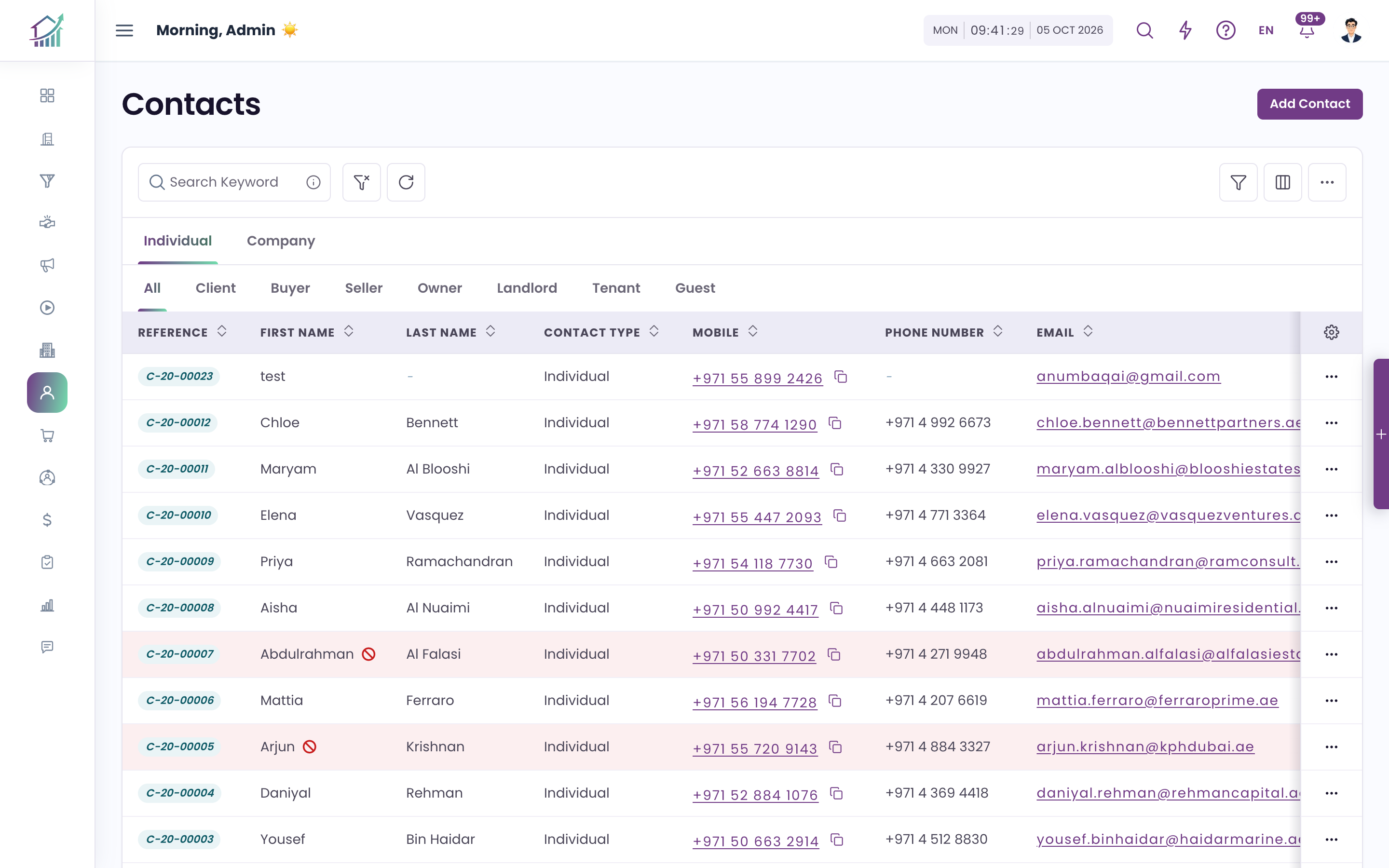Open the column layout chooser
The height and width of the screenshot is (868, 1389).
pos(1283,183)
